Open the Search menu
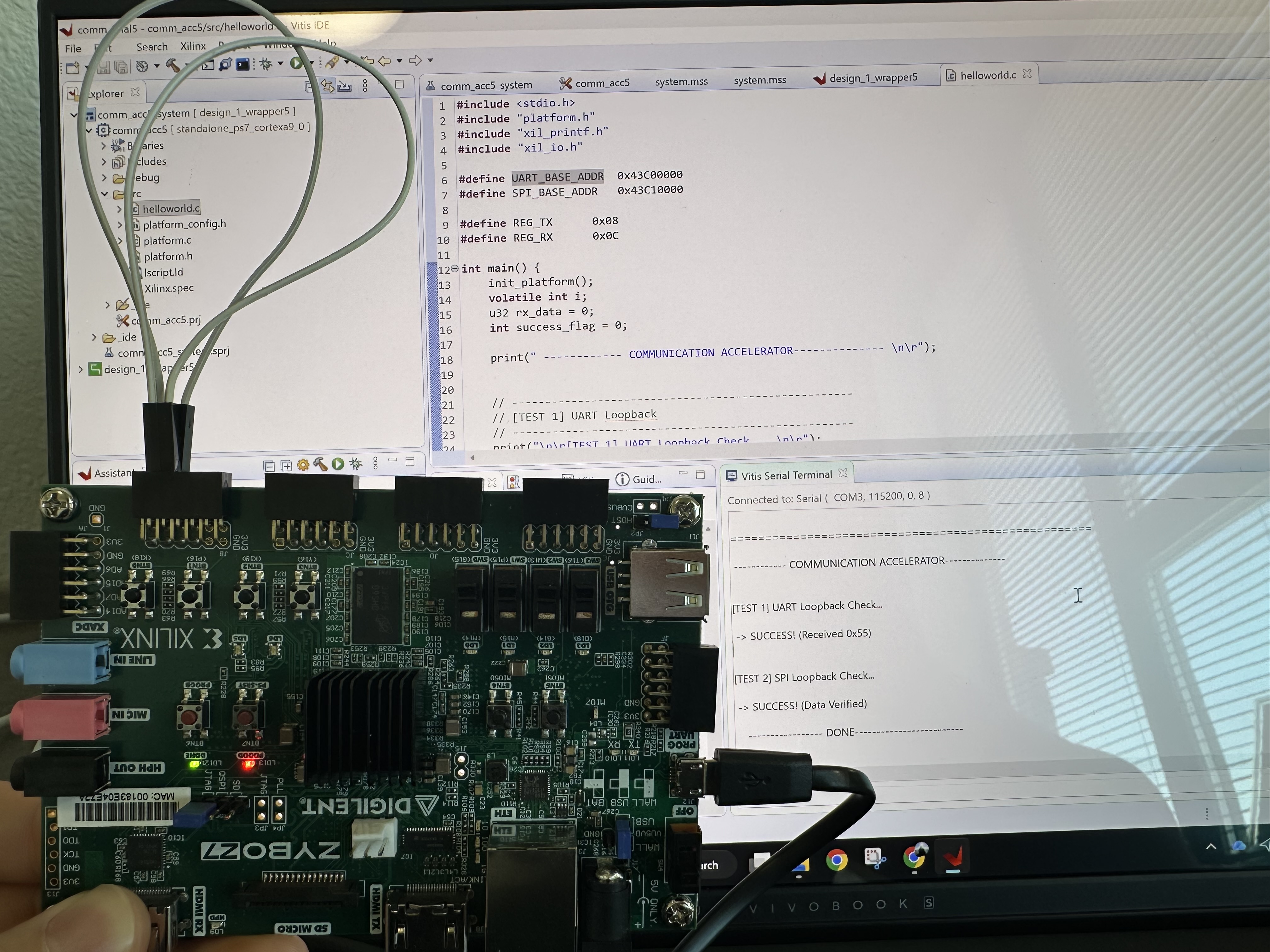Viewport: 1270px width, 952px height. tap(152, 47)
